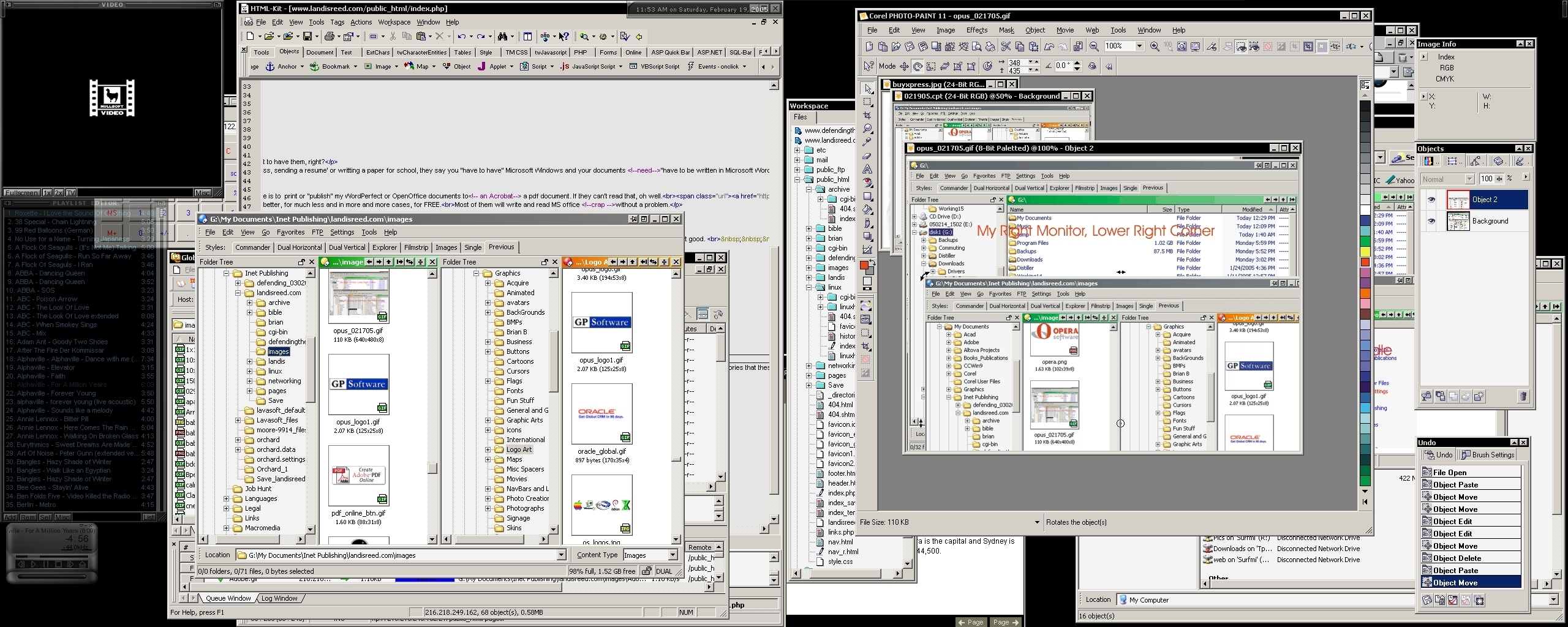1568x627 pixels.
Task: Click the Dual Horizontal style button
Action: 300,247
